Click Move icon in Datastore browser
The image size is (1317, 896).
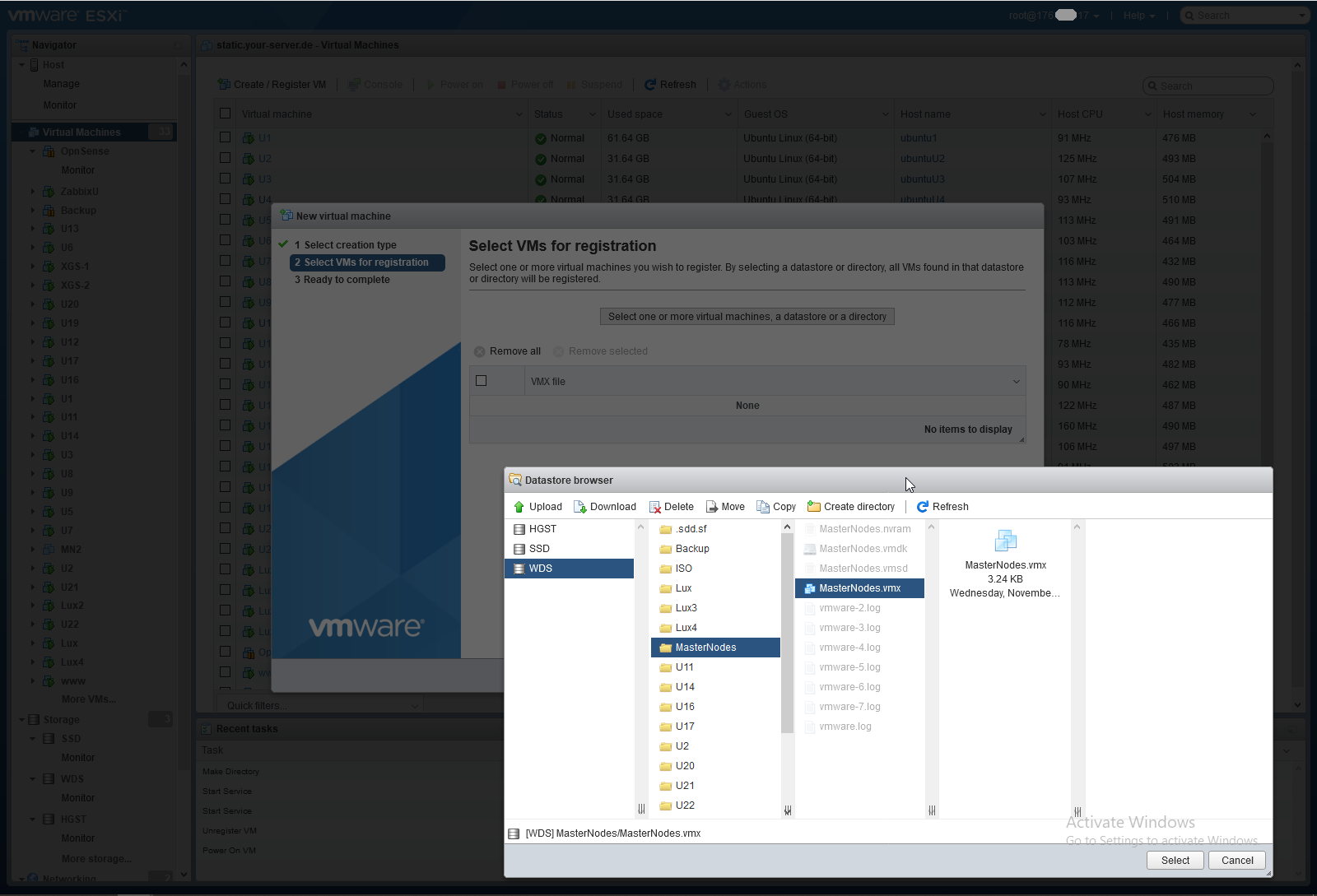[712, 507]
